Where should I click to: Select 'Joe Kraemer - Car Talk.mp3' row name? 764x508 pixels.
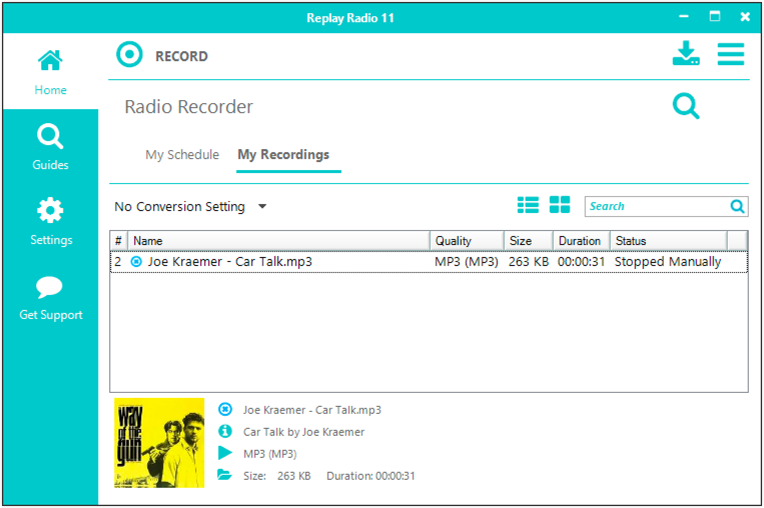click(230, 262)
